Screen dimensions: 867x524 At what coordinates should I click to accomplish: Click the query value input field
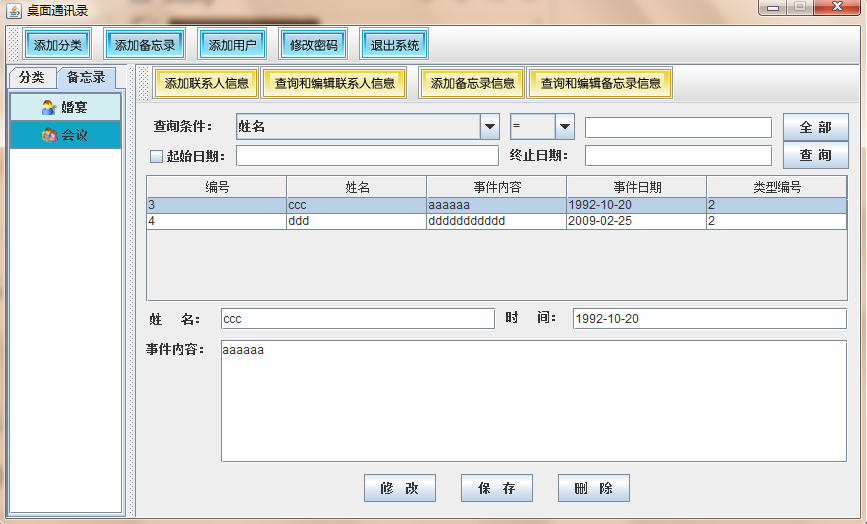pos(678,127)
